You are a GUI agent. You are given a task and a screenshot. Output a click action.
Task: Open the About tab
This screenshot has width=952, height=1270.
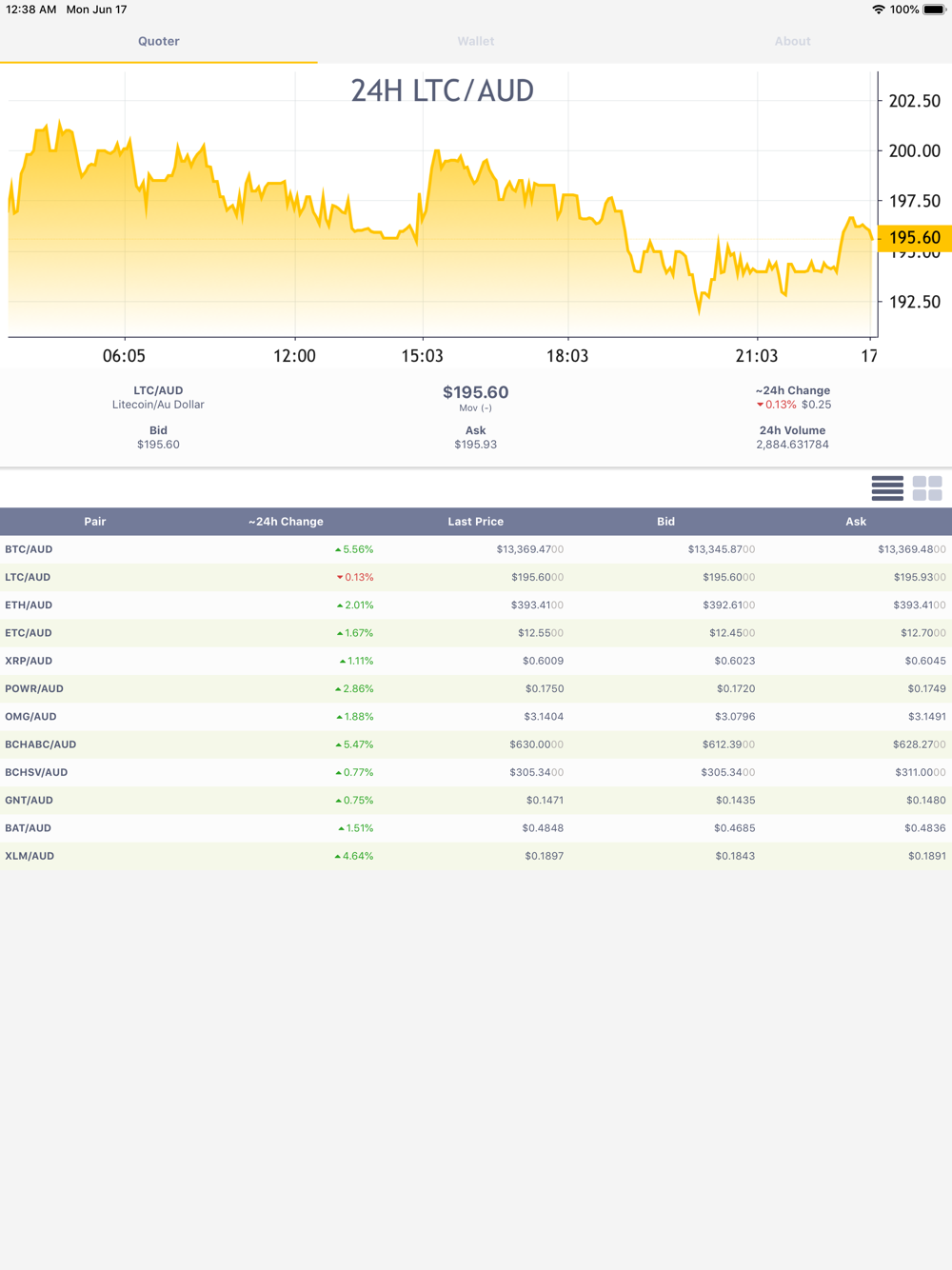(792, 41)
